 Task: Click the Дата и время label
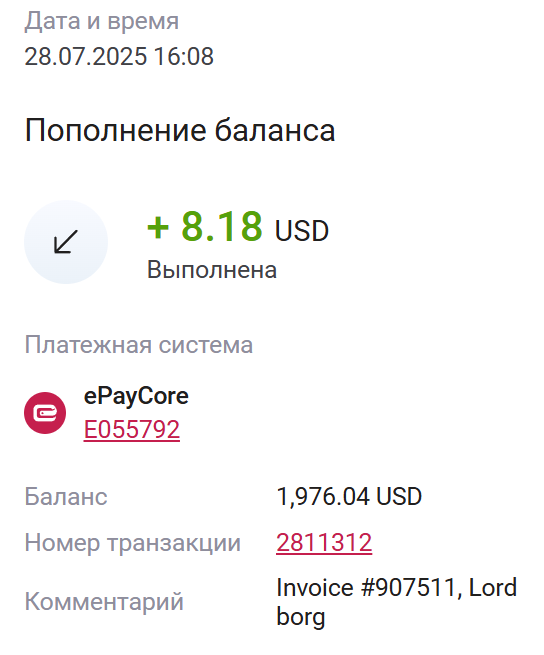tap(102, 21)
